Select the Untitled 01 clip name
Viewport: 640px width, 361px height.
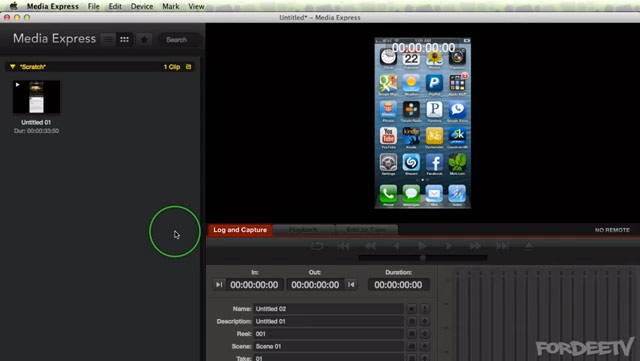pos(36,122)
